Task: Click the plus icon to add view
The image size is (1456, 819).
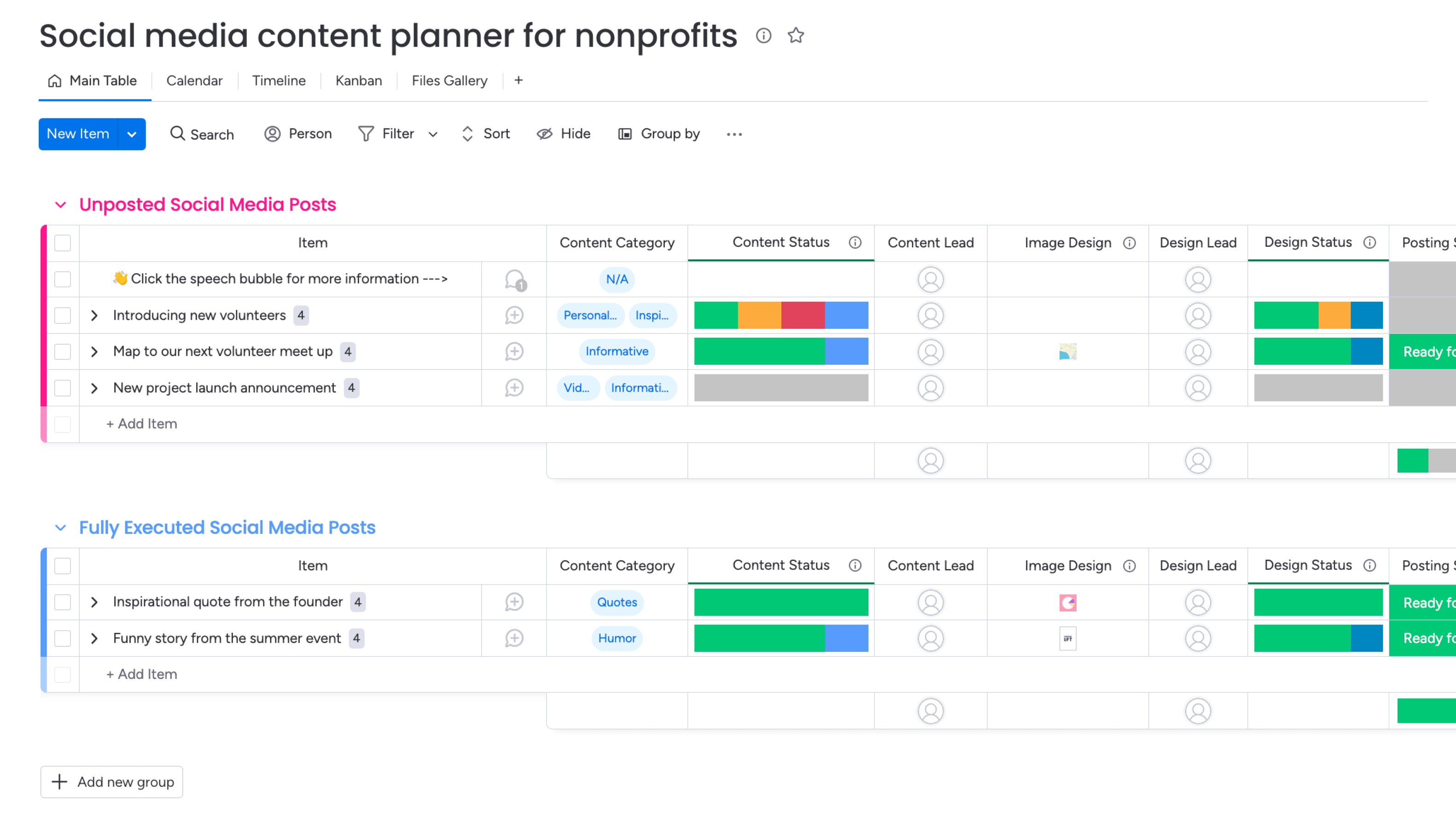Action: coord(518,81)
